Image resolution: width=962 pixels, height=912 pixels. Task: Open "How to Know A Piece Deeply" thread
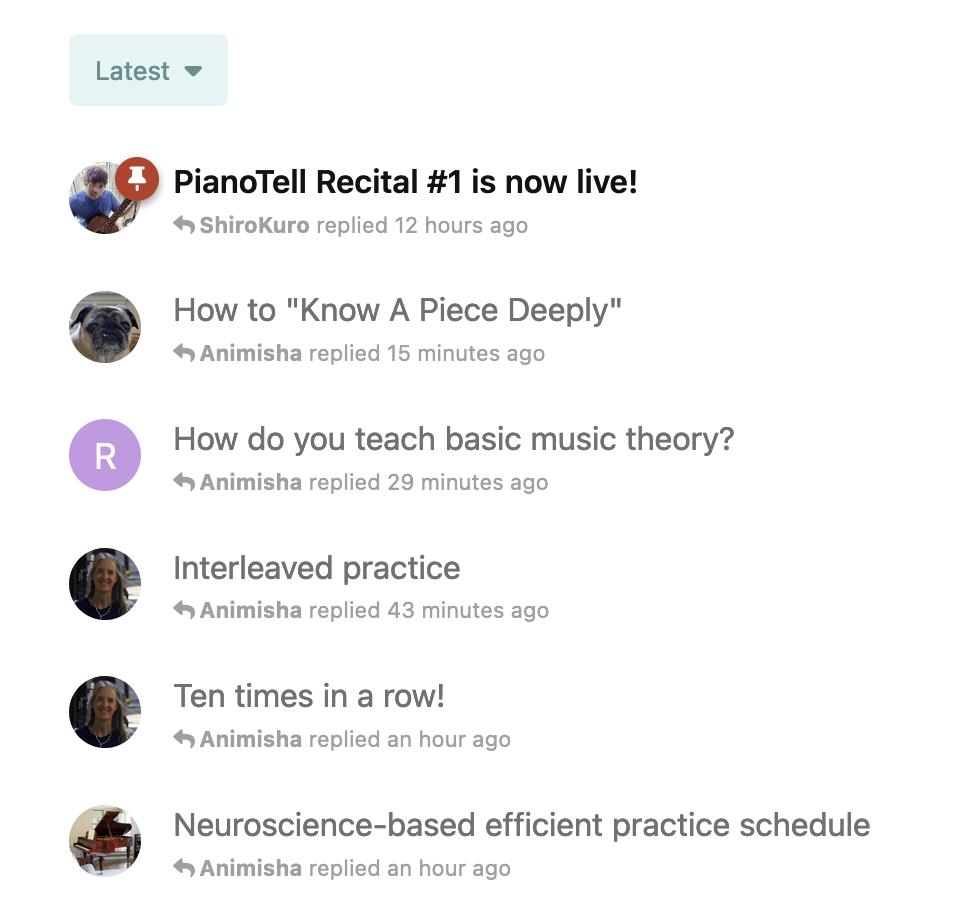(x=397, y=310)
